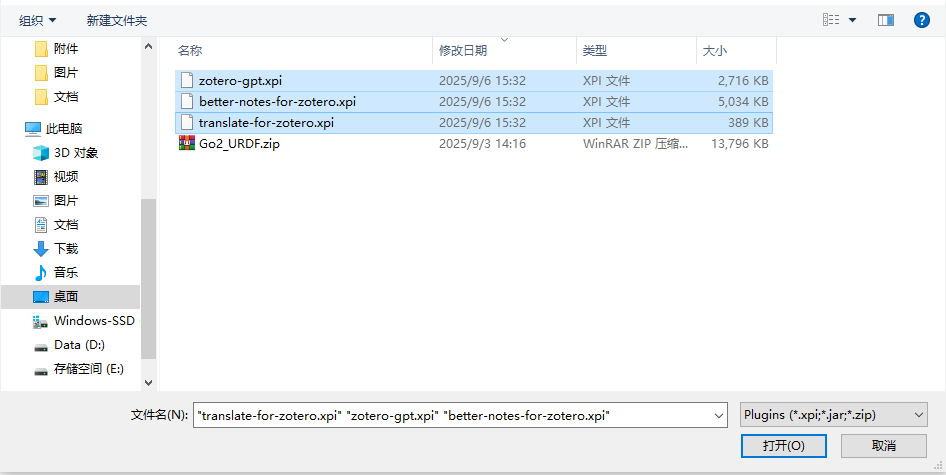Click the better-notes-for-zotero.xpi file name
This screenshot has width=946, height=475.
tap(278, 101)
